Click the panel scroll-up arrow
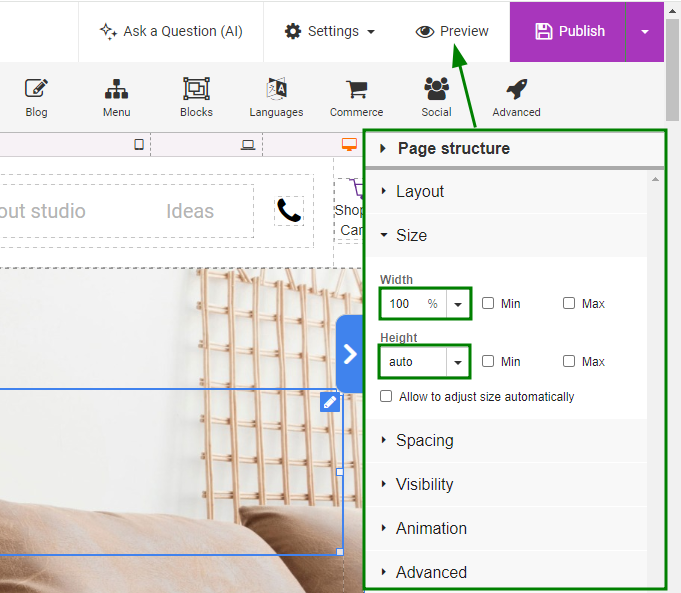Image resolution: width=681 pixels, height=593 pixels. (655, 179)
